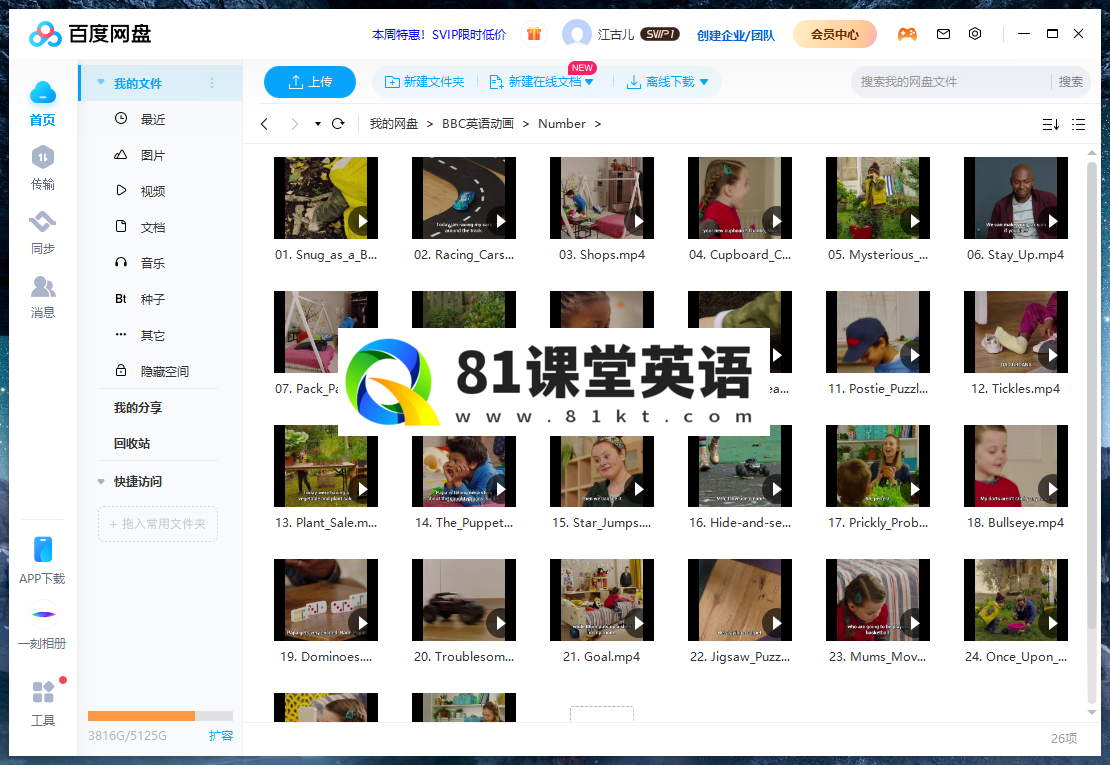
Task: Click the search files input field
Action: coord(952,82)
